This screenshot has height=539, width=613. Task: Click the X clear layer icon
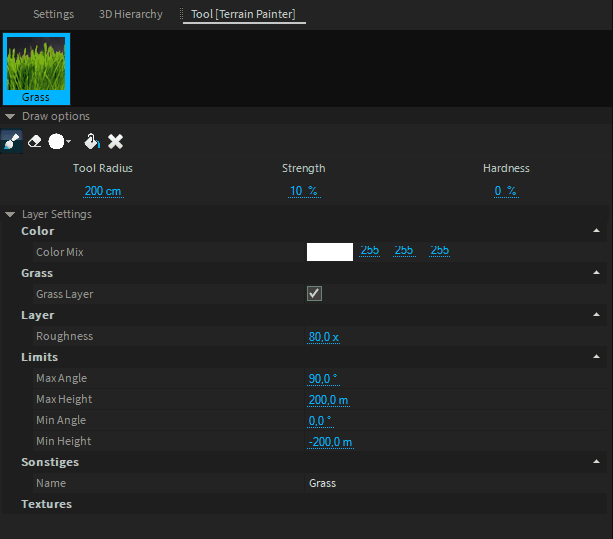pyautogui.click(x=115, y=142)
